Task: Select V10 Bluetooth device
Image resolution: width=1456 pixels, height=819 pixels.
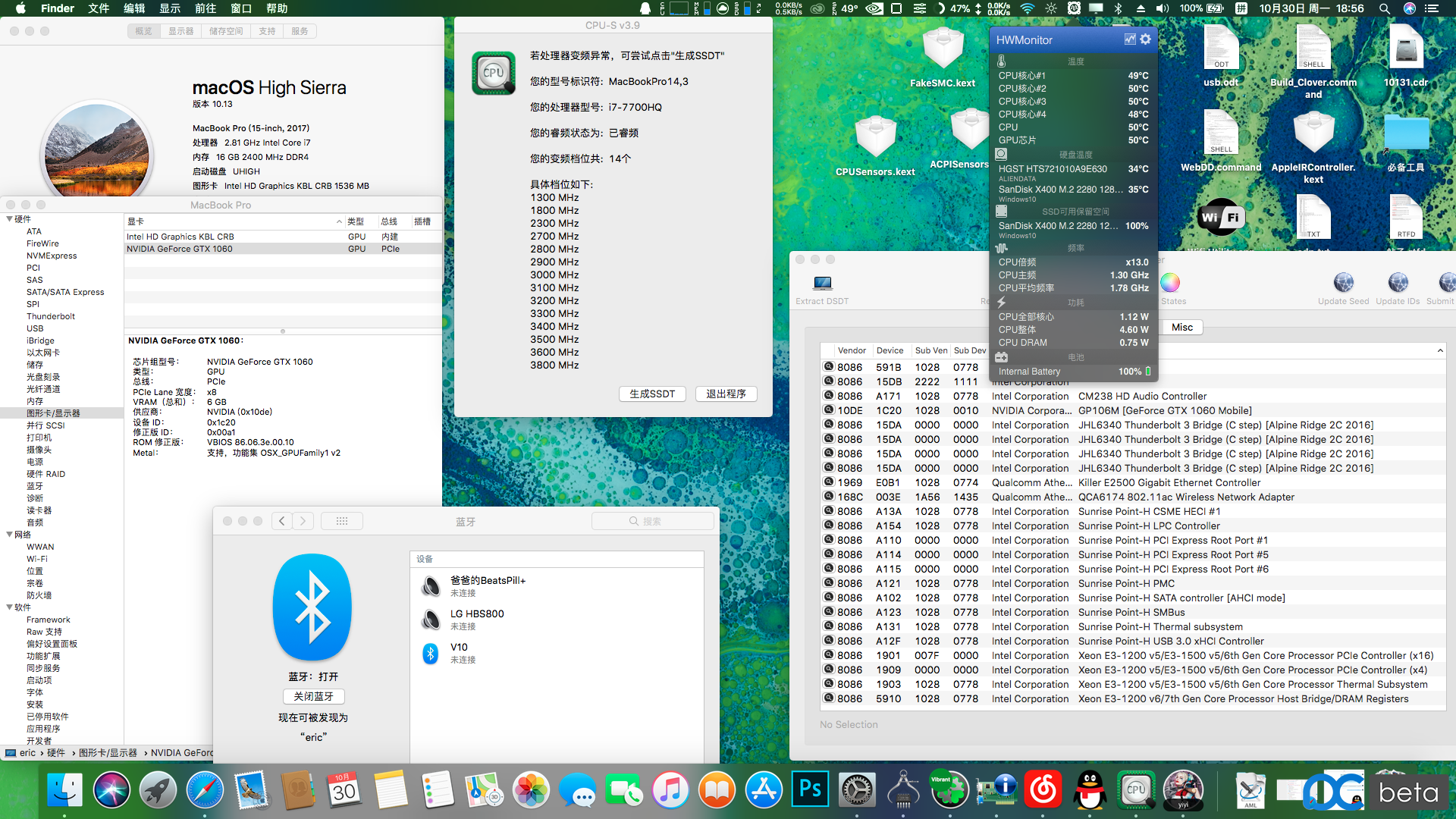Action: [557, 653]
